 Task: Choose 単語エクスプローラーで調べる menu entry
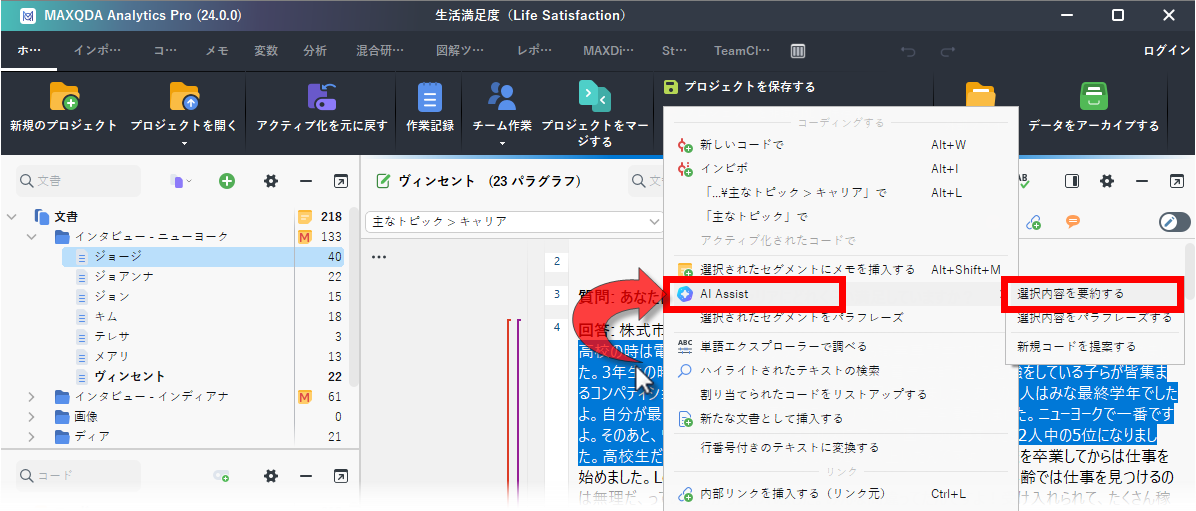click(x=841, y=346)
